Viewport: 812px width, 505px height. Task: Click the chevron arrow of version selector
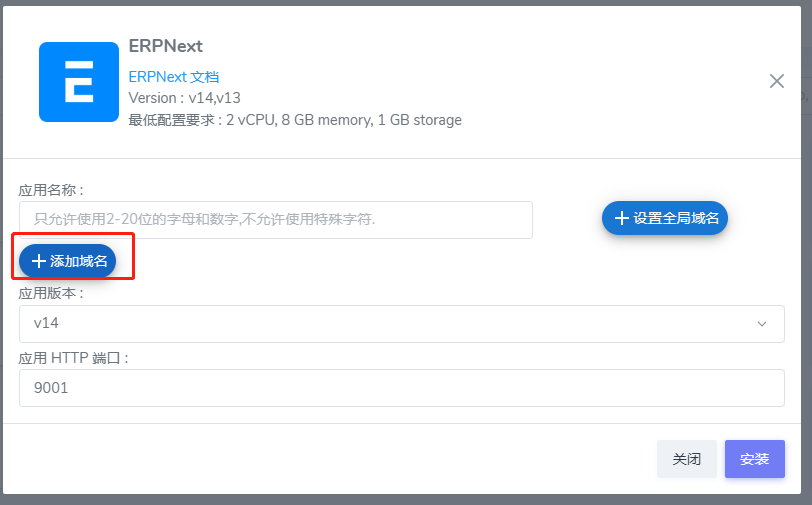[x=762, y=324]
